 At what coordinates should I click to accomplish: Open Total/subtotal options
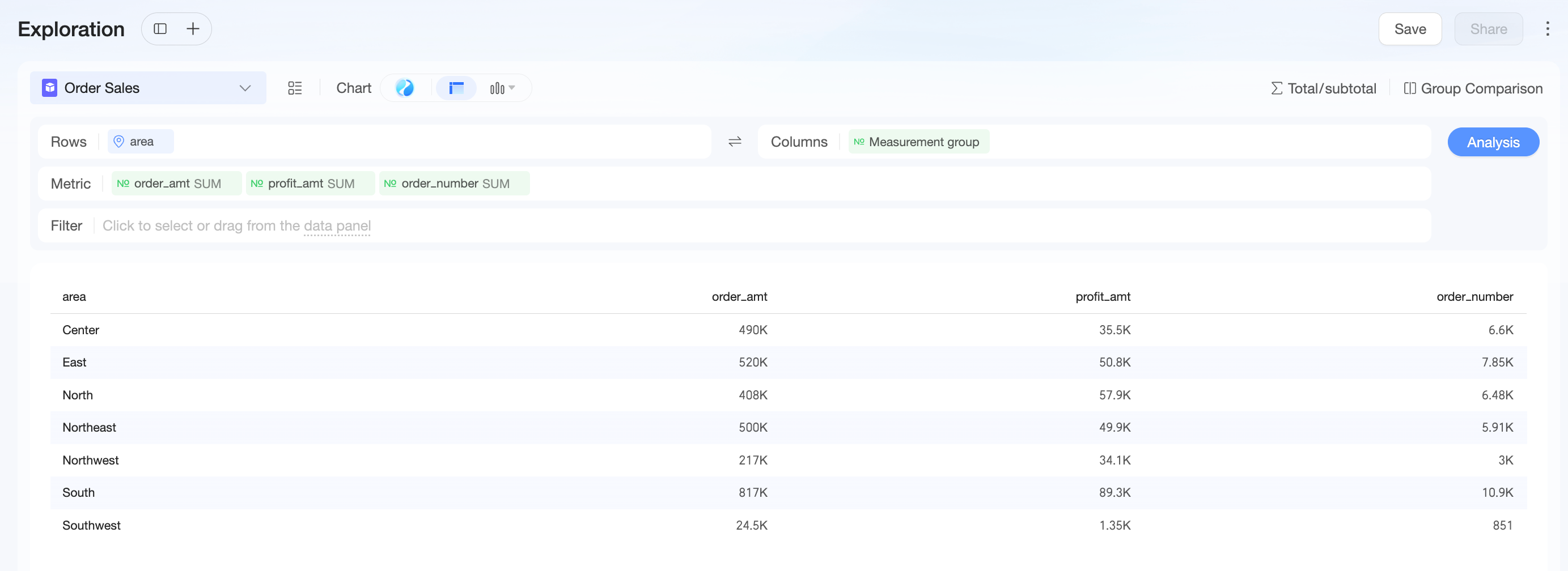(x=1323, y=89)
